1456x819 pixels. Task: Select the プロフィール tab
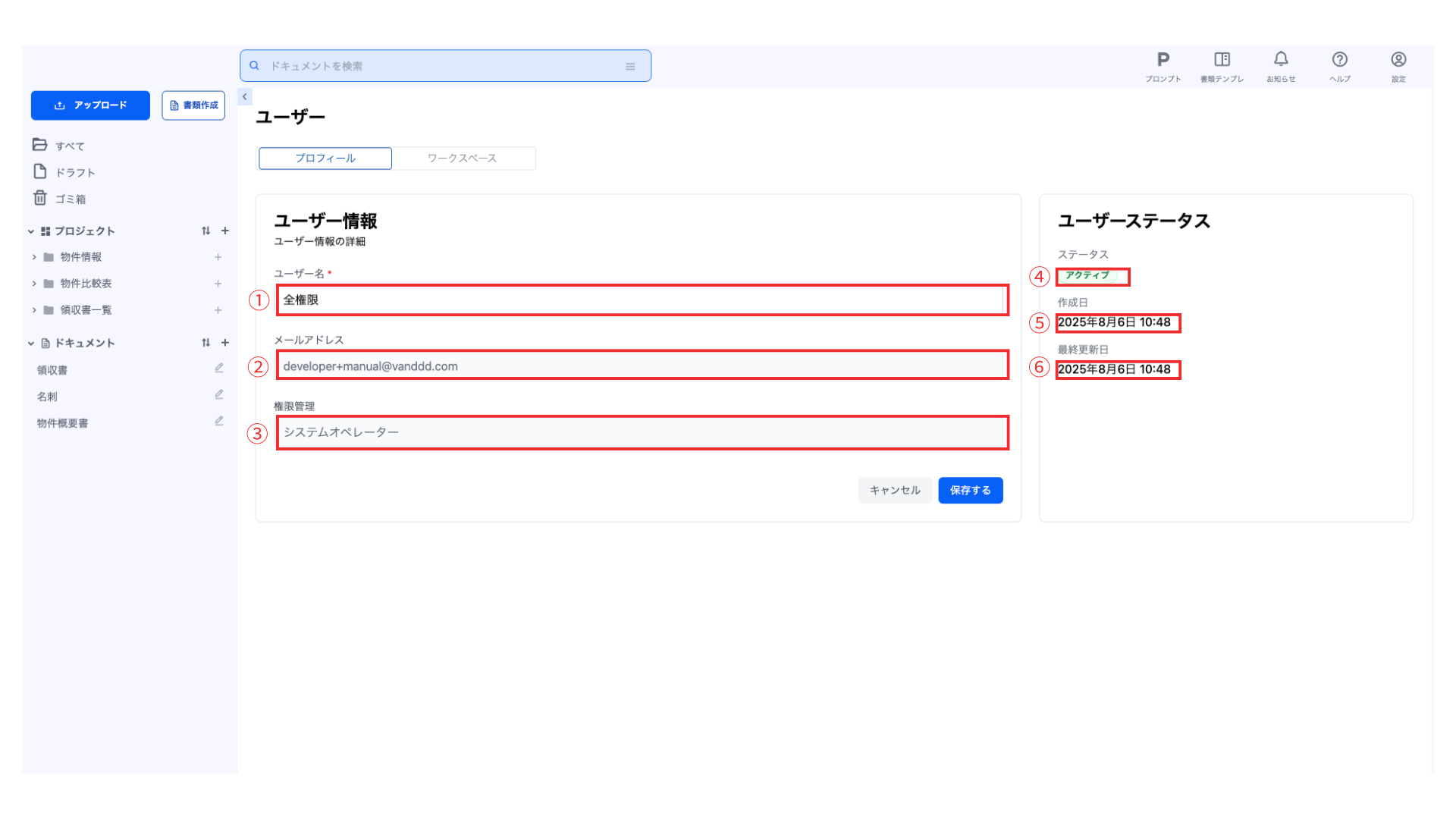pyautogui.click(x=325, y=158)
